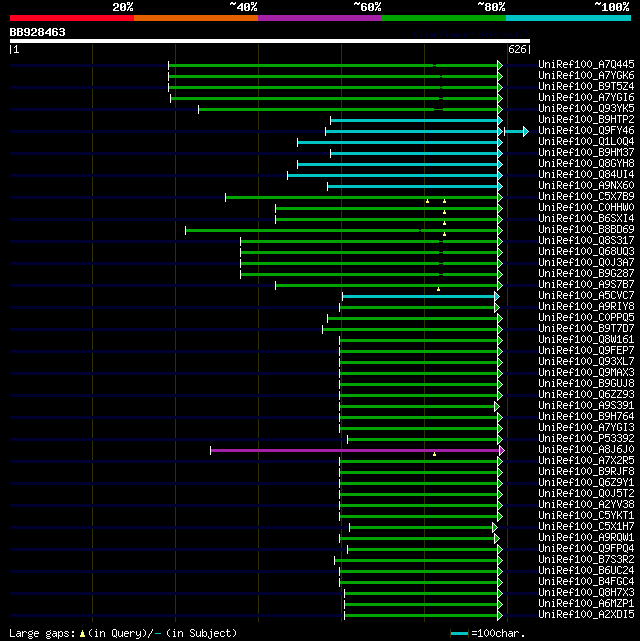Screen dimensions: 640x641
Task: Click the UniRef100_A9NX60 label
Action: [x=586, y=186]
